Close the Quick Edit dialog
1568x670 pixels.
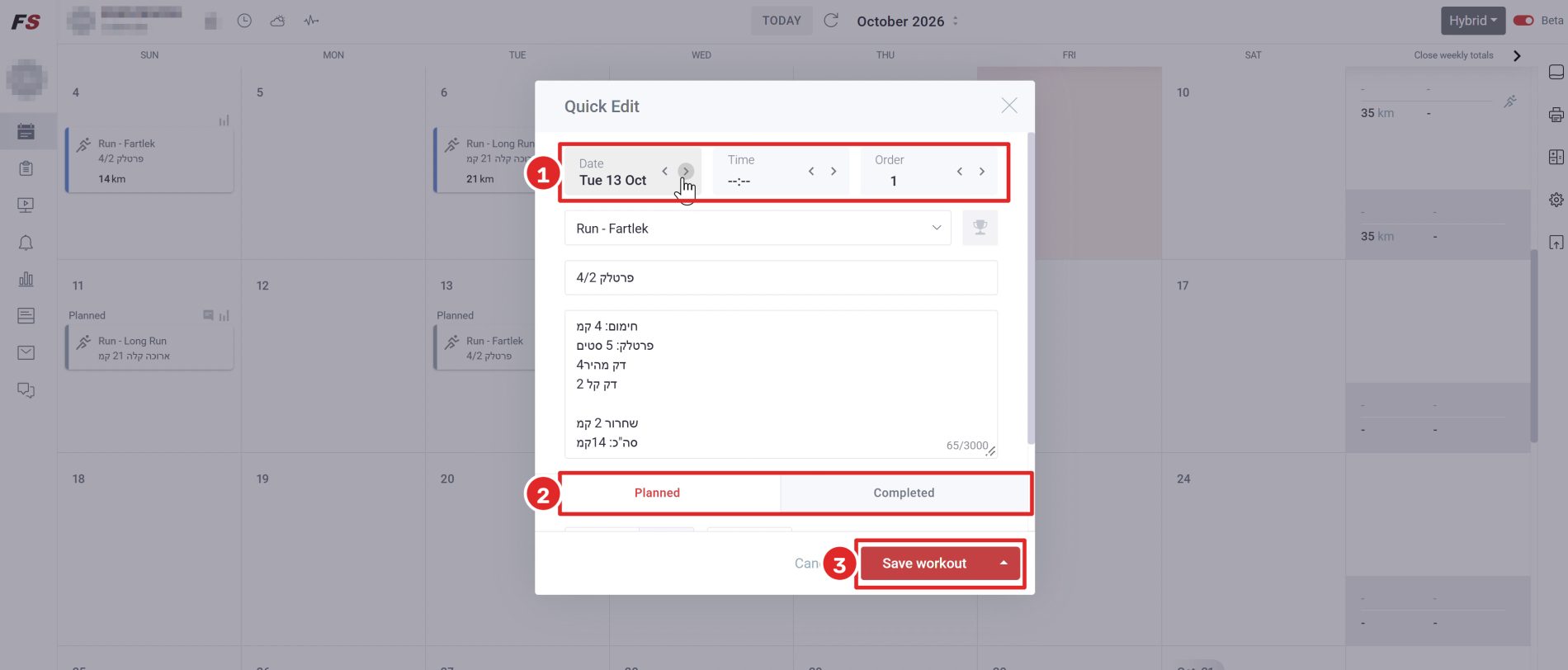[1008, 106]
